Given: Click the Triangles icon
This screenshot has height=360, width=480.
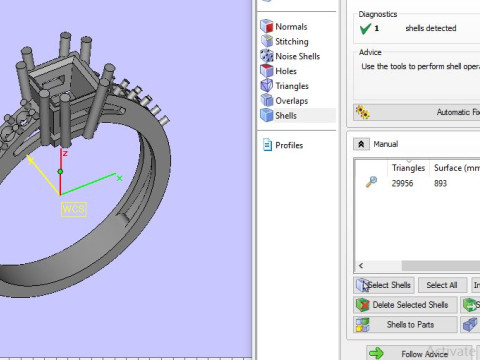Looking at the screenshot, I should point(267,85).
